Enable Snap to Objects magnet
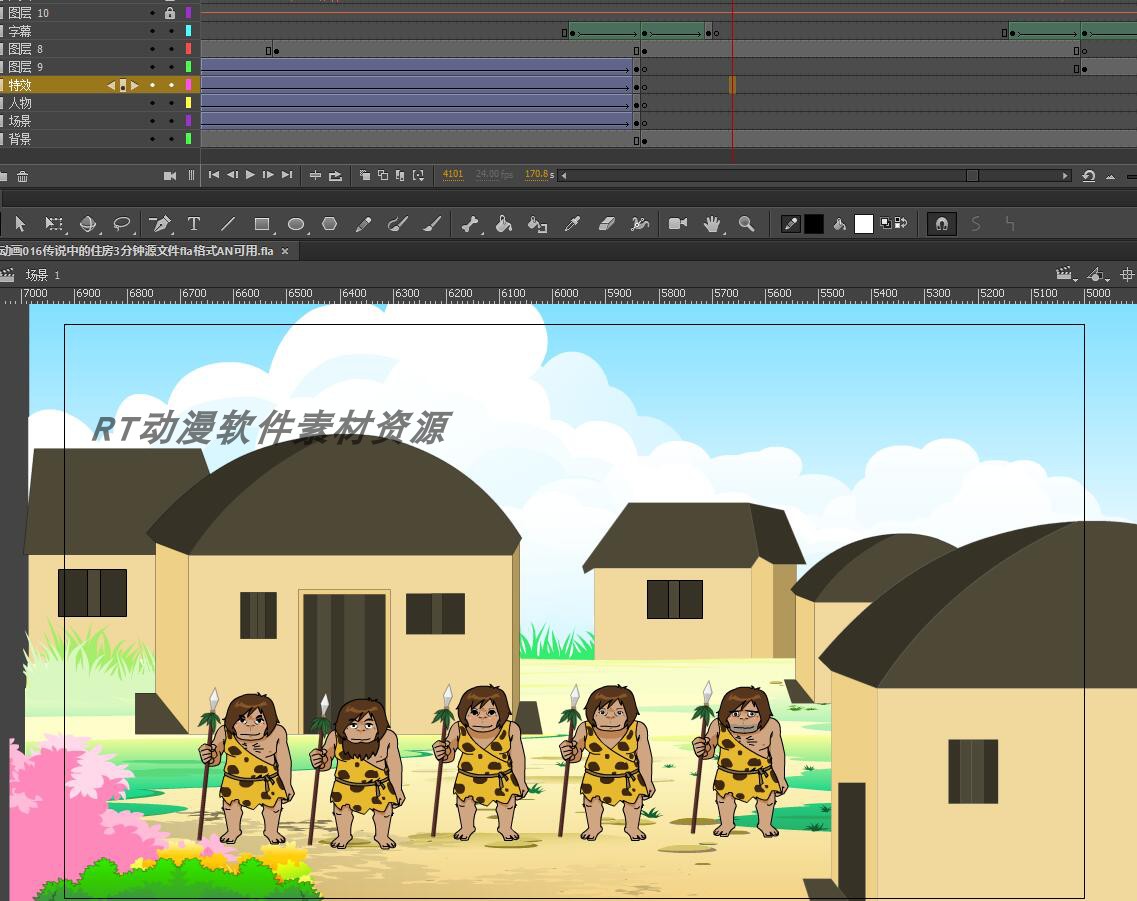The width and height of the screenshot is (1137, 901). pyautogui.click(x=941, y=224)
